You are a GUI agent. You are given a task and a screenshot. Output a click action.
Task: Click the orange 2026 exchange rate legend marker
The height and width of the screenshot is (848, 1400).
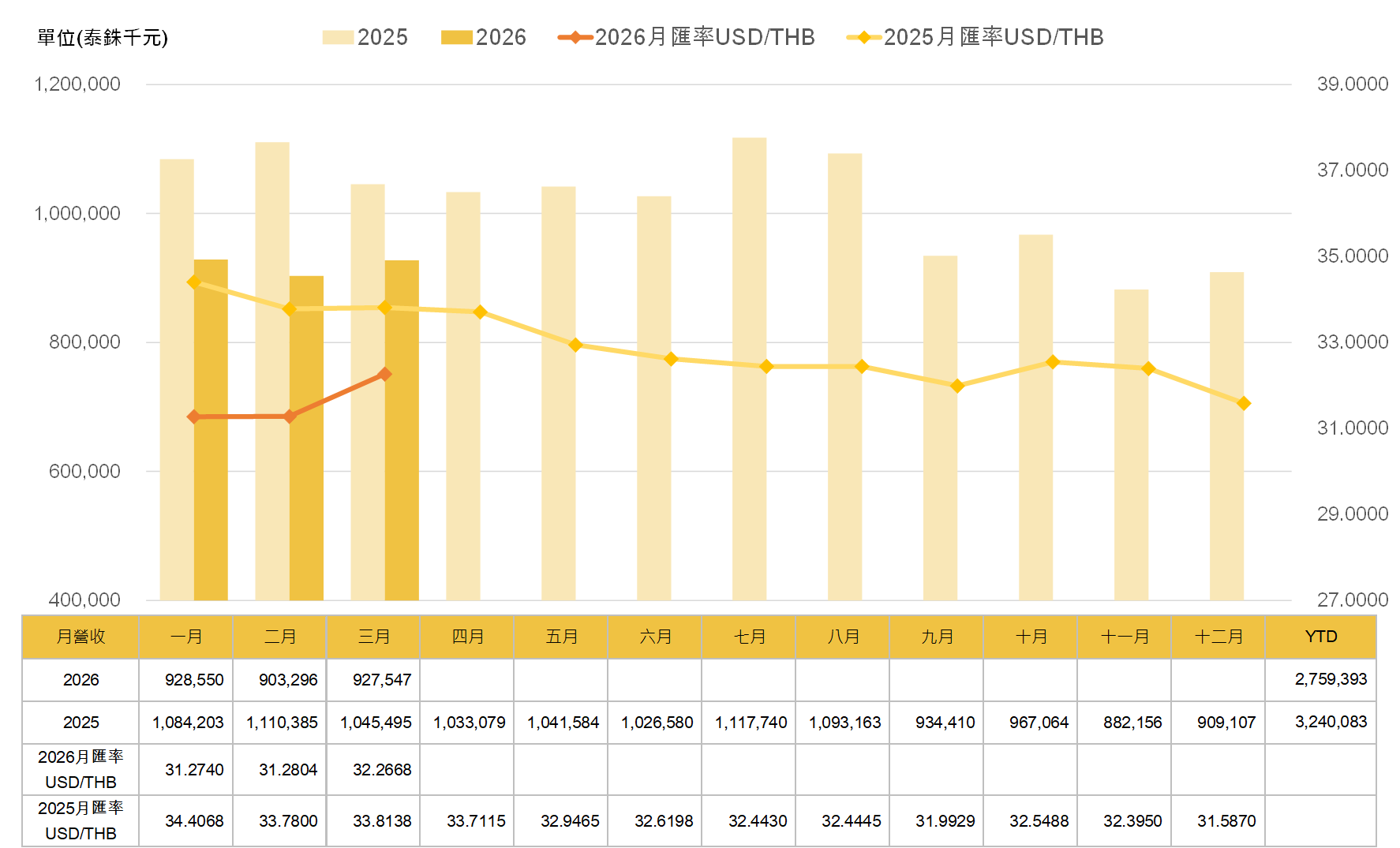coord(575,38)
